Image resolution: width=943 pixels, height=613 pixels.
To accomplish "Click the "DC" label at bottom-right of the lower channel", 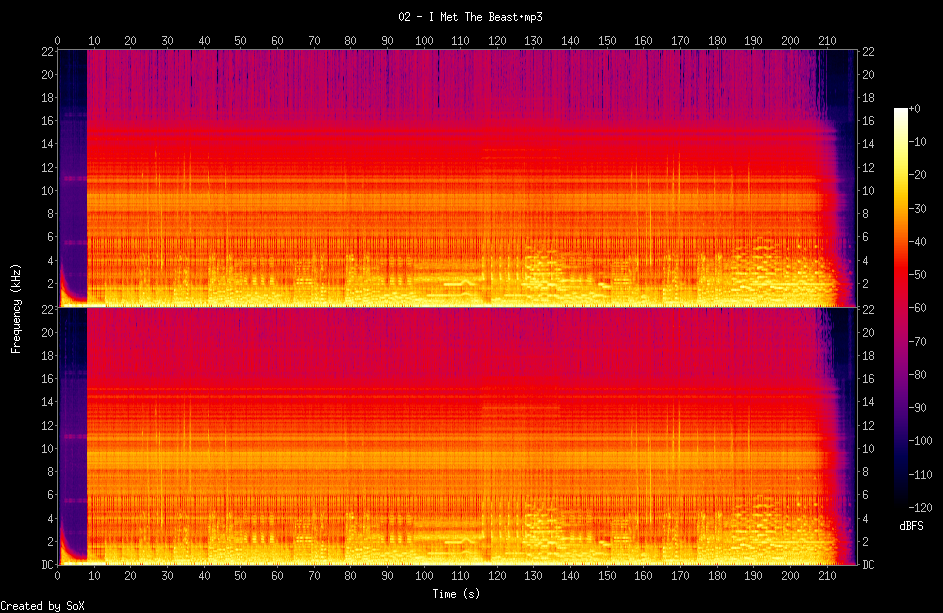I will click(x=869, y=565).
